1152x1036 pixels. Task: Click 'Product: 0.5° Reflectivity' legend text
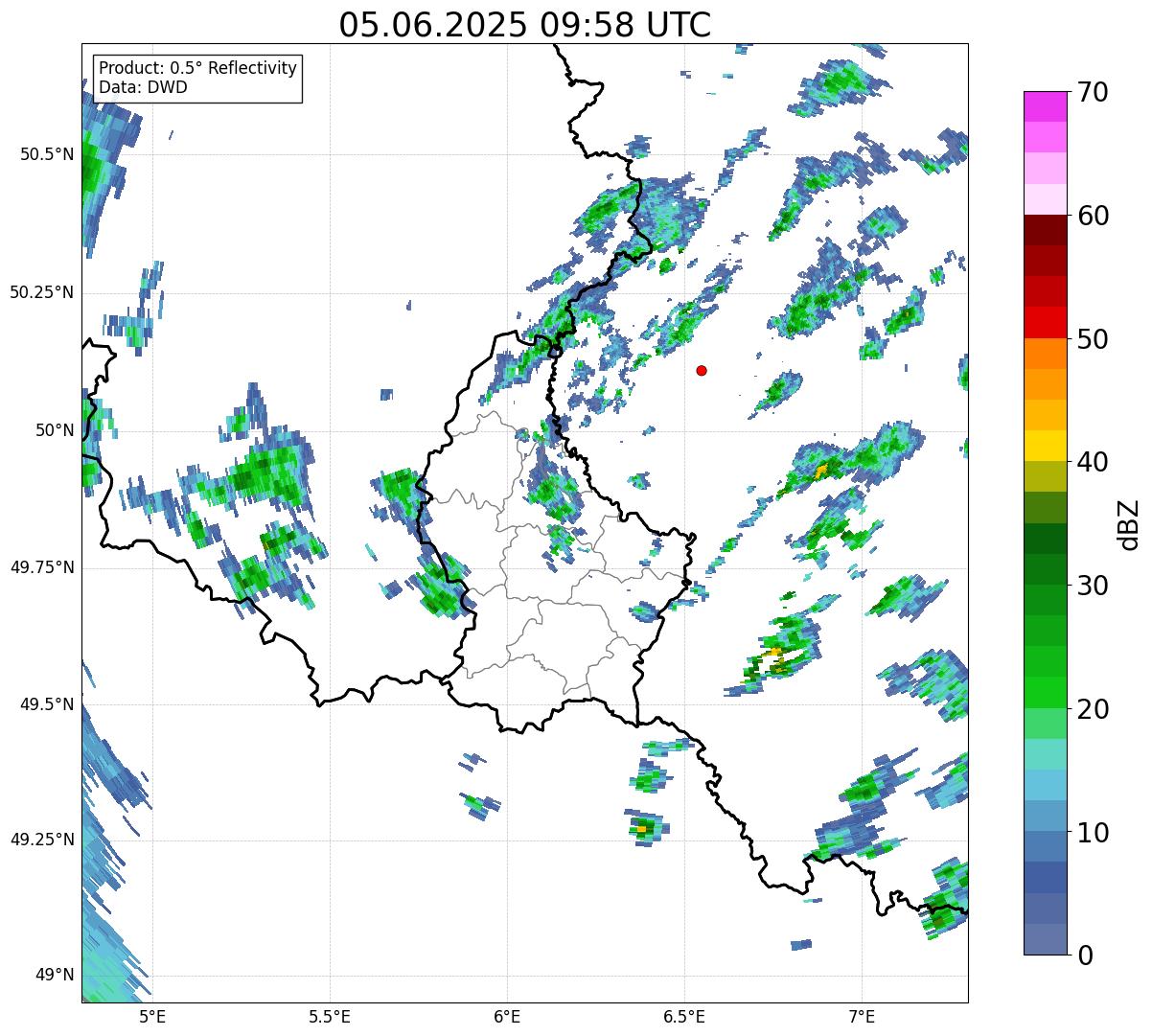(x=198, y=69)
